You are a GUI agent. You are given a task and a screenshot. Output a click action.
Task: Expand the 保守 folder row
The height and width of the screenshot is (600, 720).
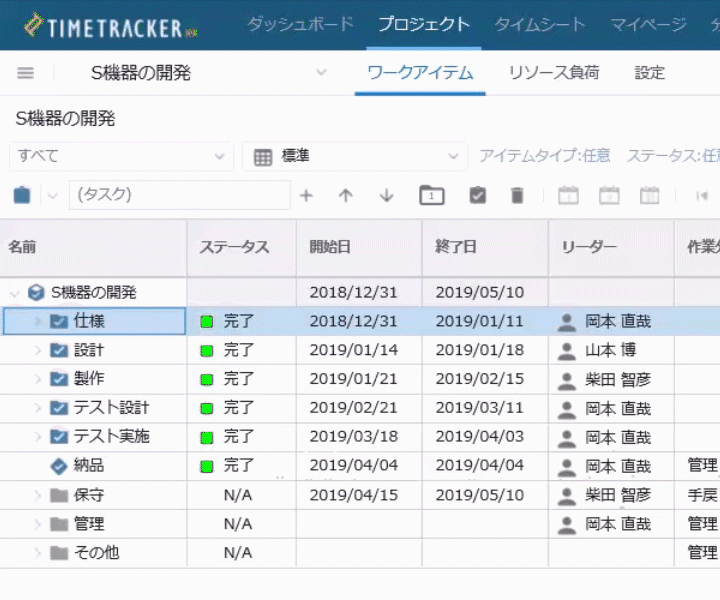tap(38, 495)
